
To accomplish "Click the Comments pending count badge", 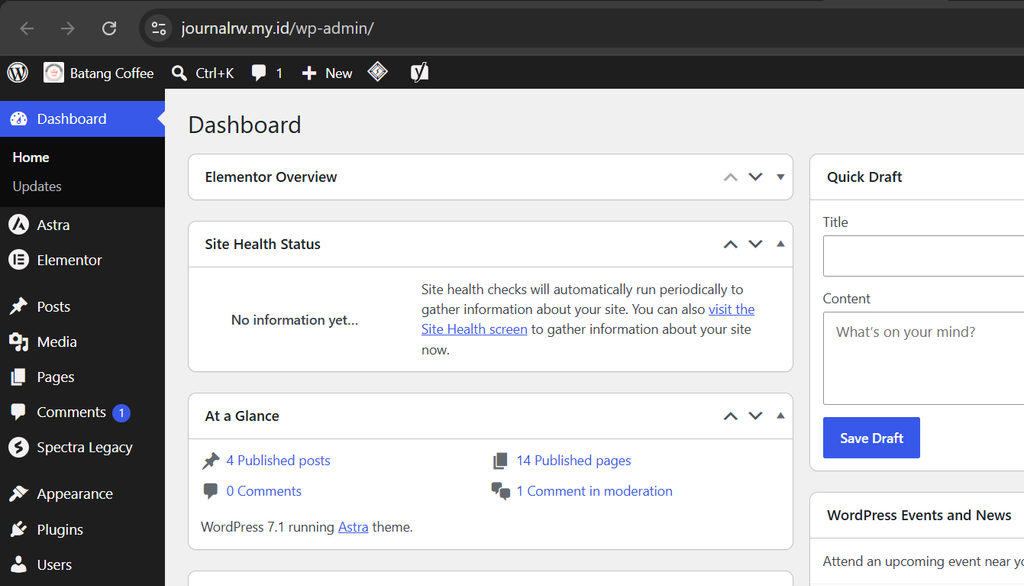I will coord(121,413).
